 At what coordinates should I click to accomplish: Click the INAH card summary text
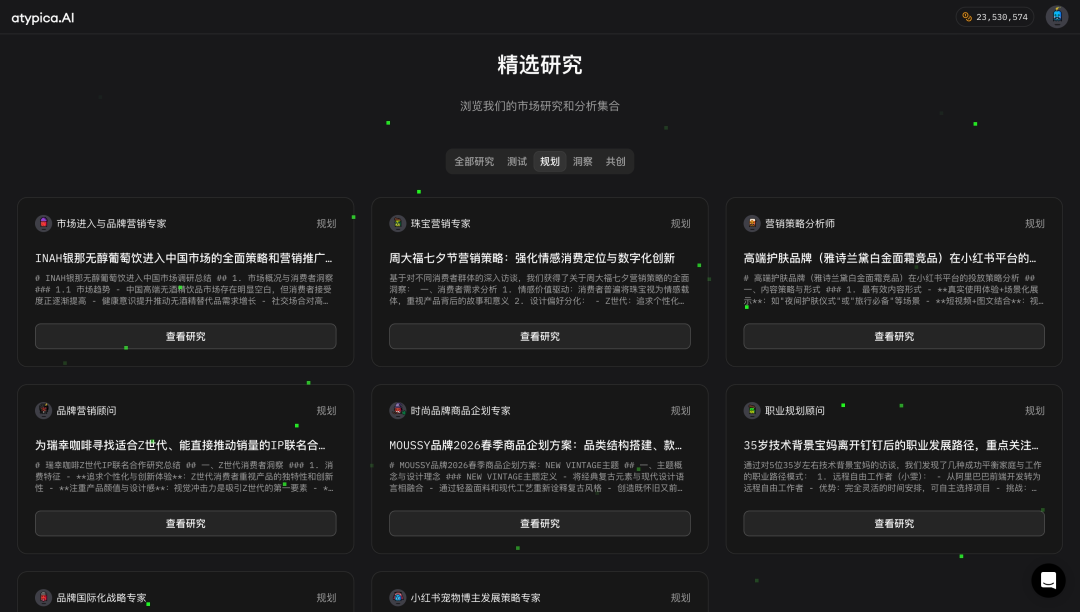point(184,290)
